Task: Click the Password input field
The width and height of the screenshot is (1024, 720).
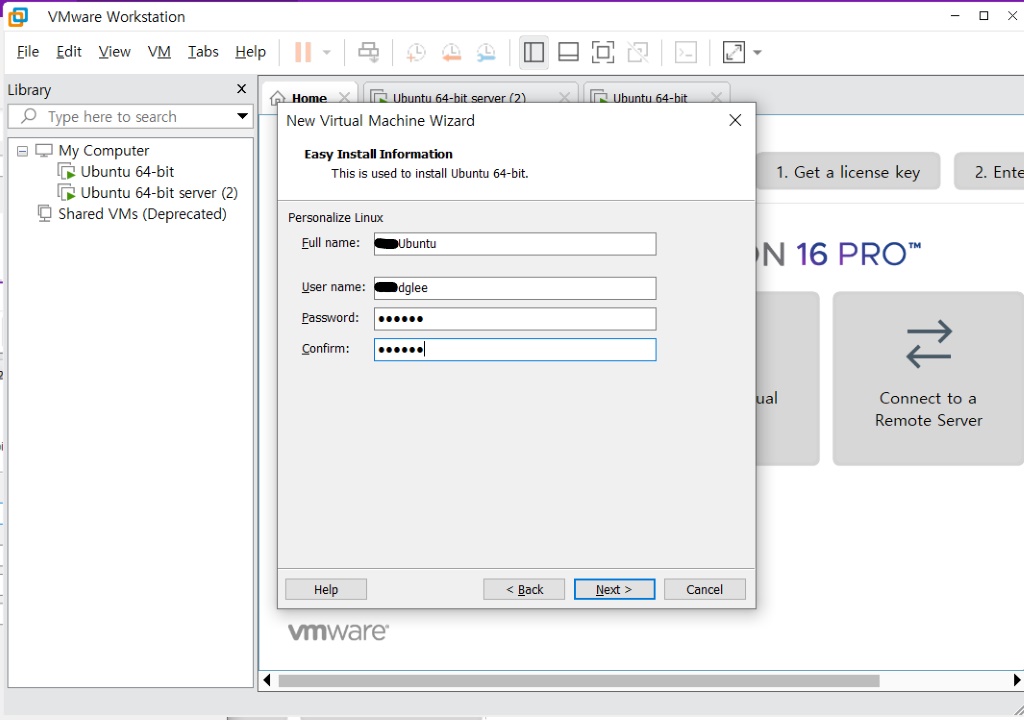Action: coord(515,319)
